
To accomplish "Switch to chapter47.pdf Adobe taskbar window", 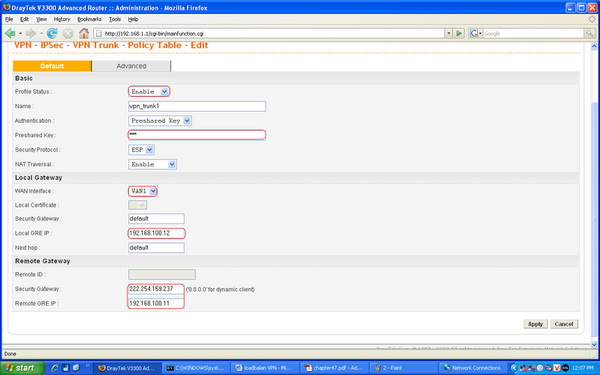I will 334,368.
